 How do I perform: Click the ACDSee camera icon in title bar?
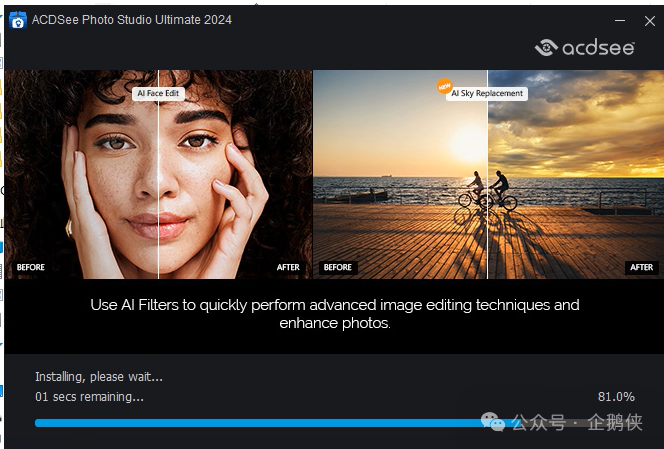pyautogui.click(x=17, y=21)
